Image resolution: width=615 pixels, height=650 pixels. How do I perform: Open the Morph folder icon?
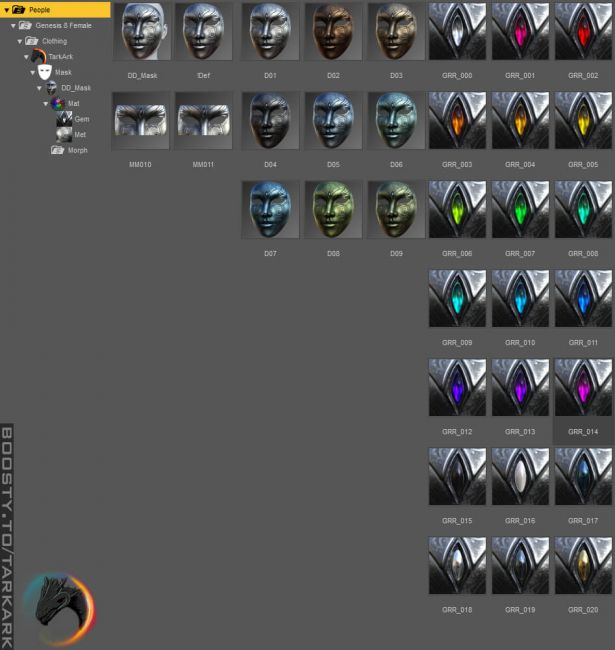tap(58, 150)
